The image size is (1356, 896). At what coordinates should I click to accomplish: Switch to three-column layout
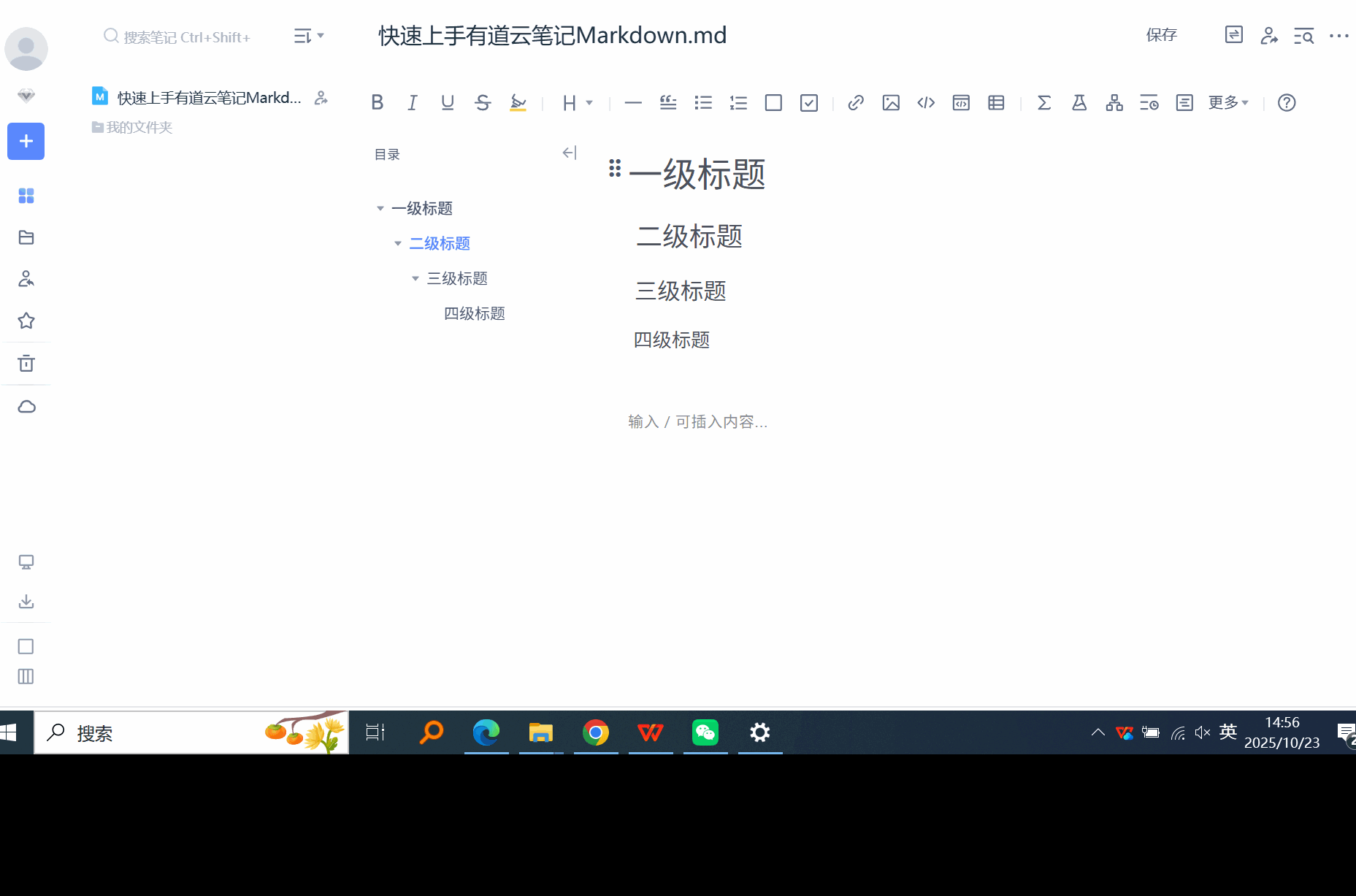[x=26, y=676]
